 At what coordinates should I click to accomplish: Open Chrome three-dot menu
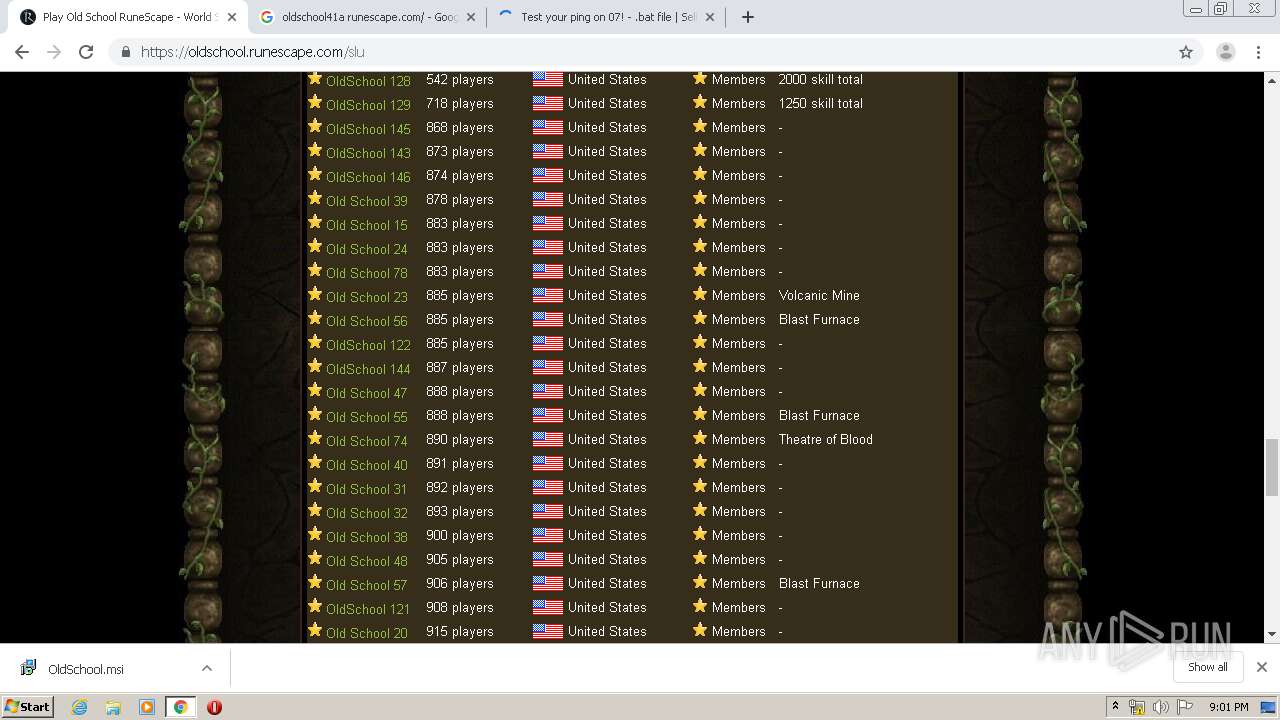tap(1259, 52)
